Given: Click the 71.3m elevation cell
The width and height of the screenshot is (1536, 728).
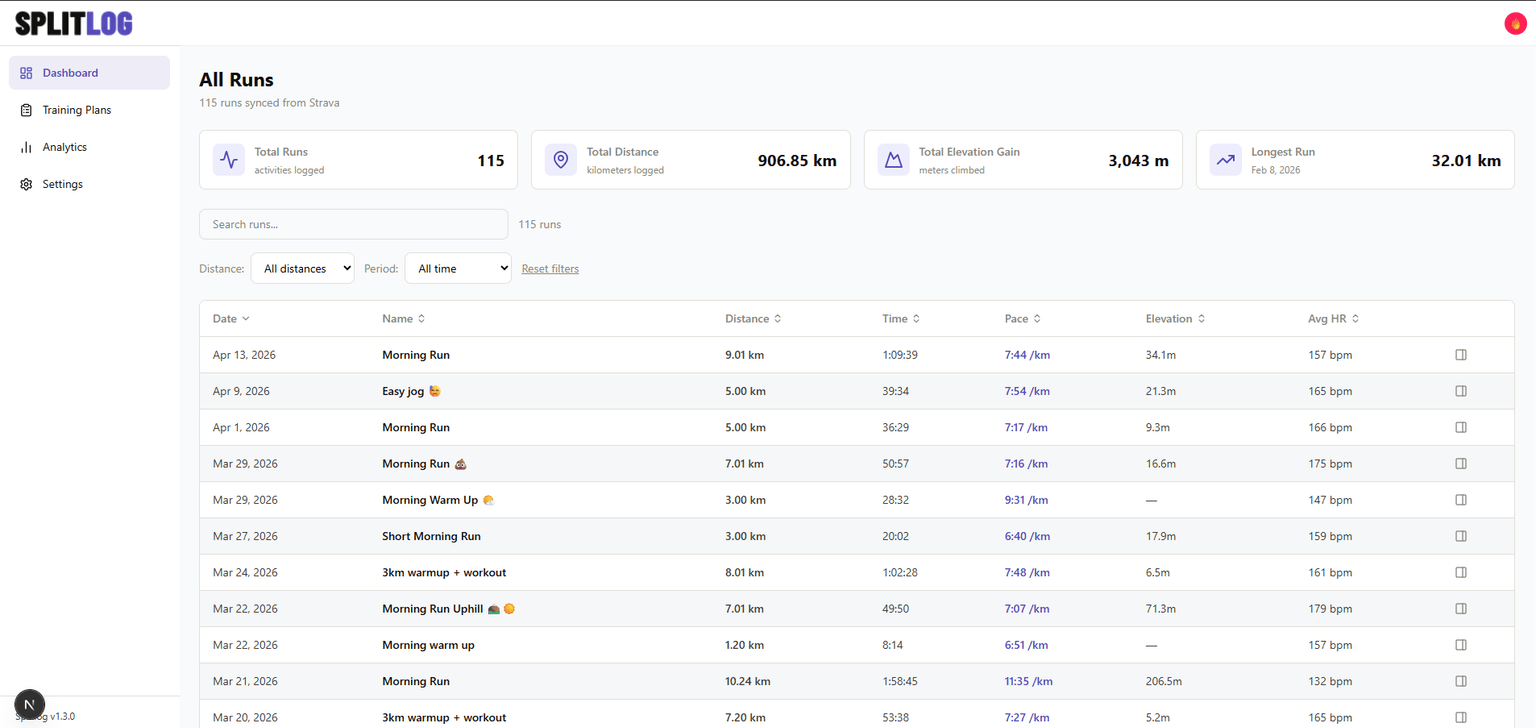Looking at the screenshot, I should 1161,609.
